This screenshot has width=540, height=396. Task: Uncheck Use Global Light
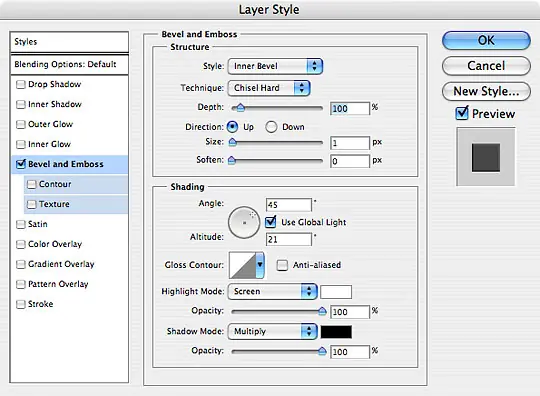click(271, 222)
